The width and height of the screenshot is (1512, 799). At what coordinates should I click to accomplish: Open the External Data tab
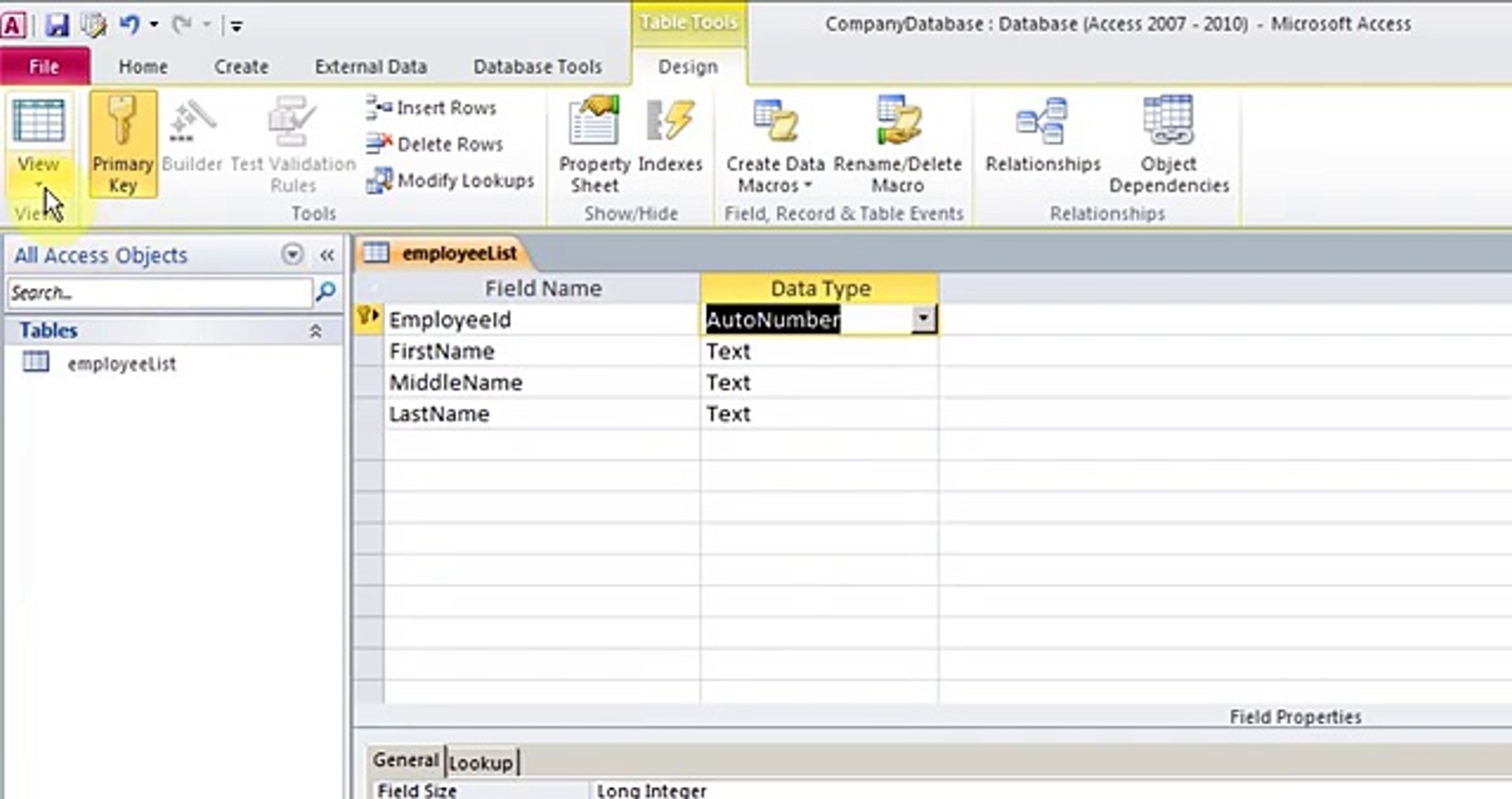click(x=371, y=67)
